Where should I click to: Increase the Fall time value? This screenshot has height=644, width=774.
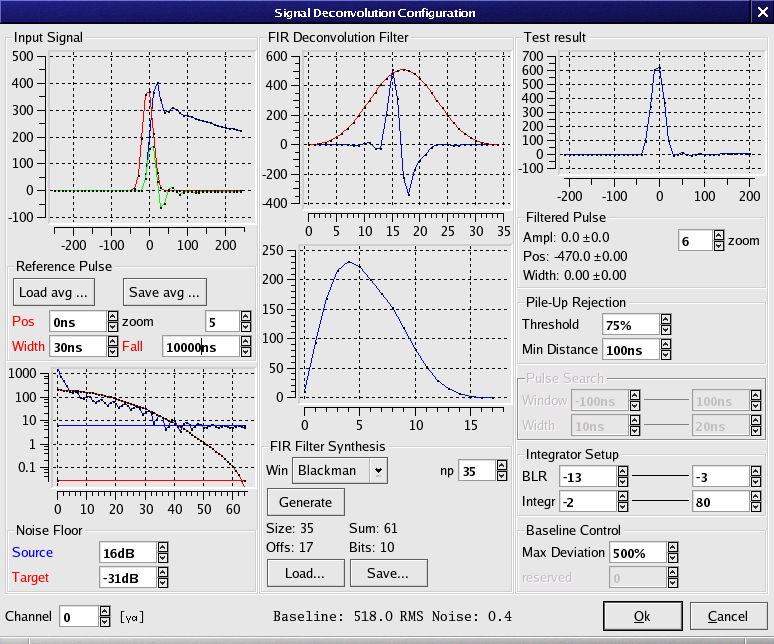point(246,341)
